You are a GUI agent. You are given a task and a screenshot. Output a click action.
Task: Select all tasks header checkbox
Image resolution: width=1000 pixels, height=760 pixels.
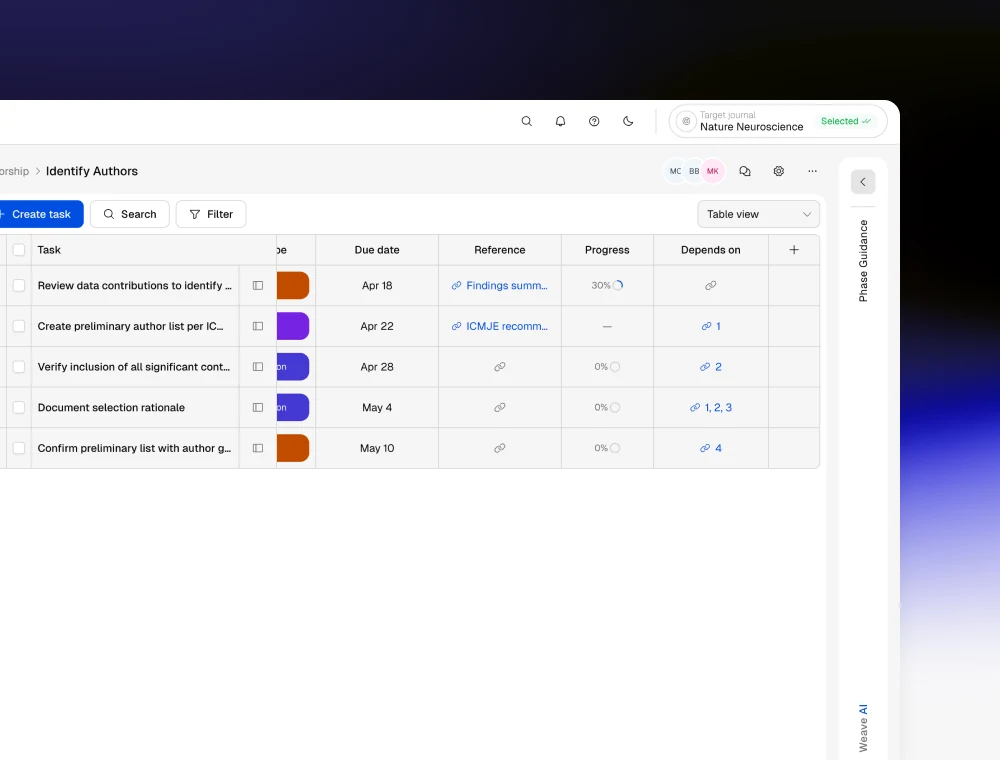click(x=19, y=250)
